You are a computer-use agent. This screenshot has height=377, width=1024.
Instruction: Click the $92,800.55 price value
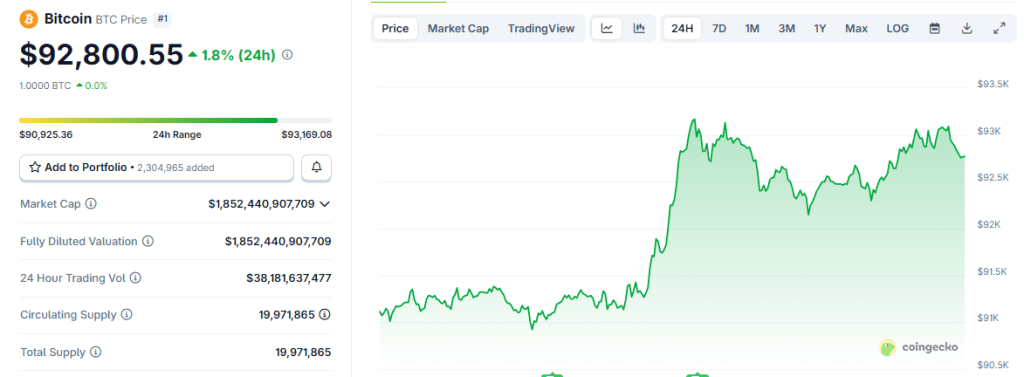(101, 55)
